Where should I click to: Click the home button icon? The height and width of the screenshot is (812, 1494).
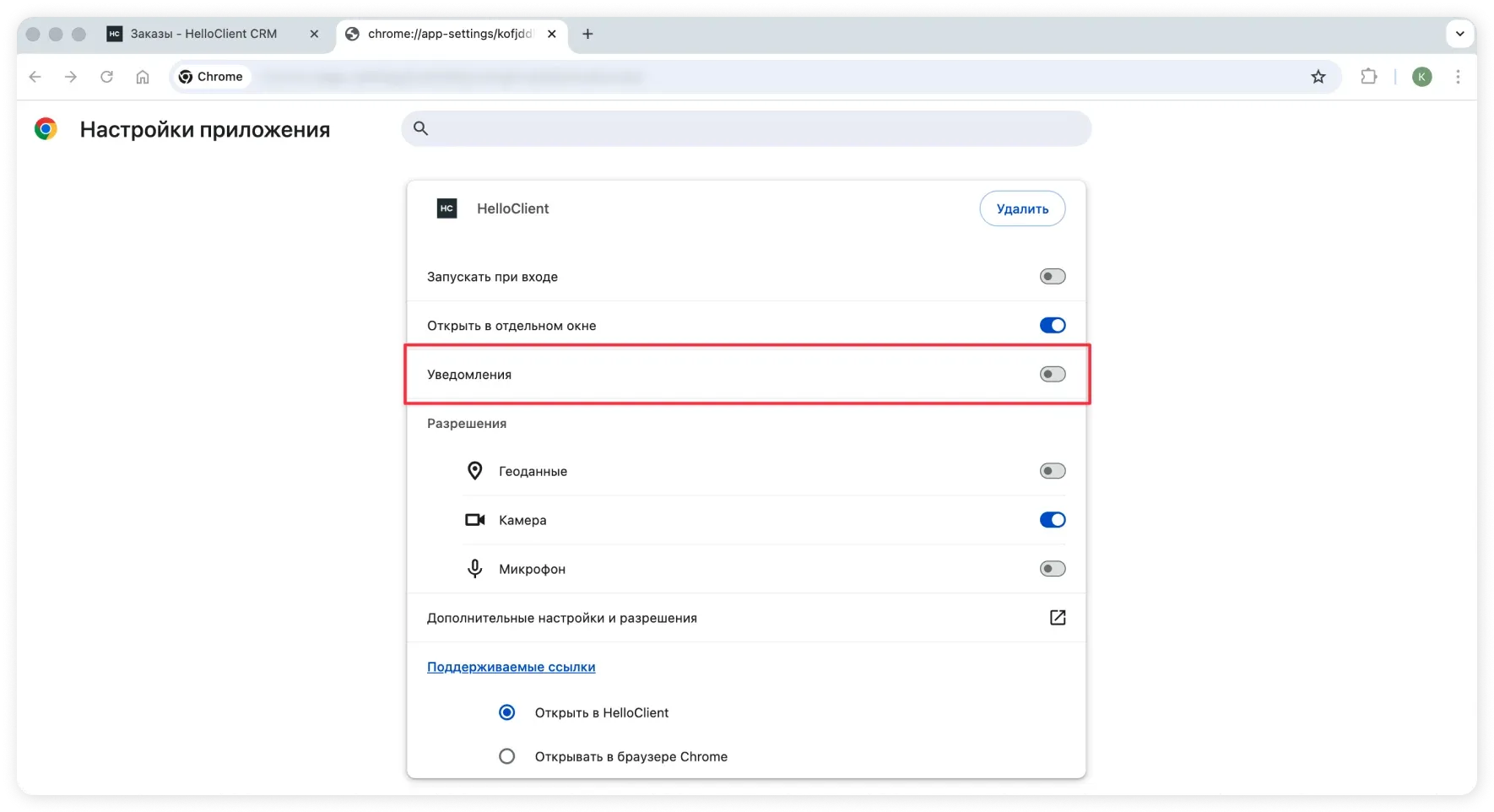tap(142, 77)
